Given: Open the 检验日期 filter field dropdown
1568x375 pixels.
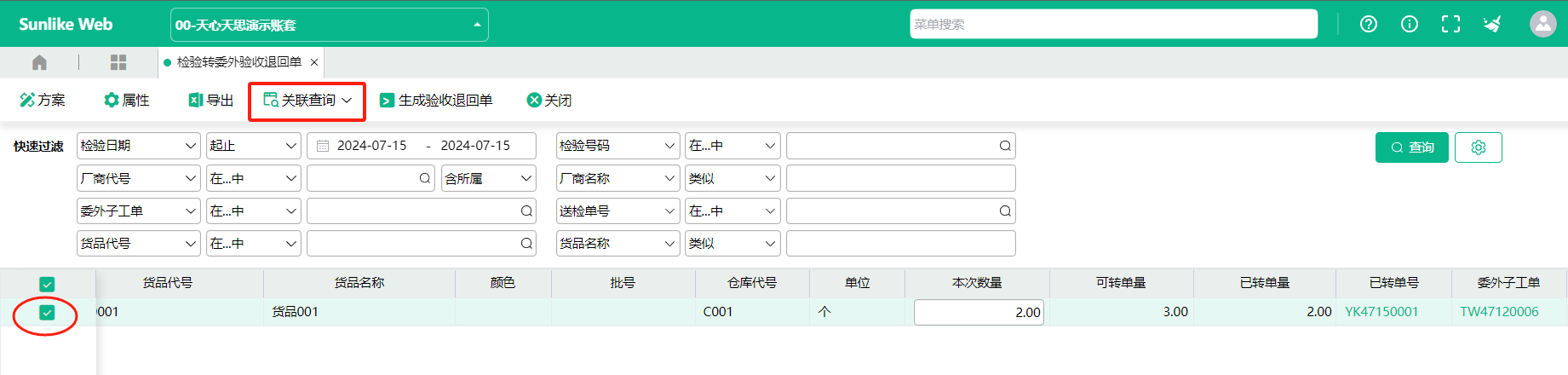Looking at the screenshot, I should (139, 146).
